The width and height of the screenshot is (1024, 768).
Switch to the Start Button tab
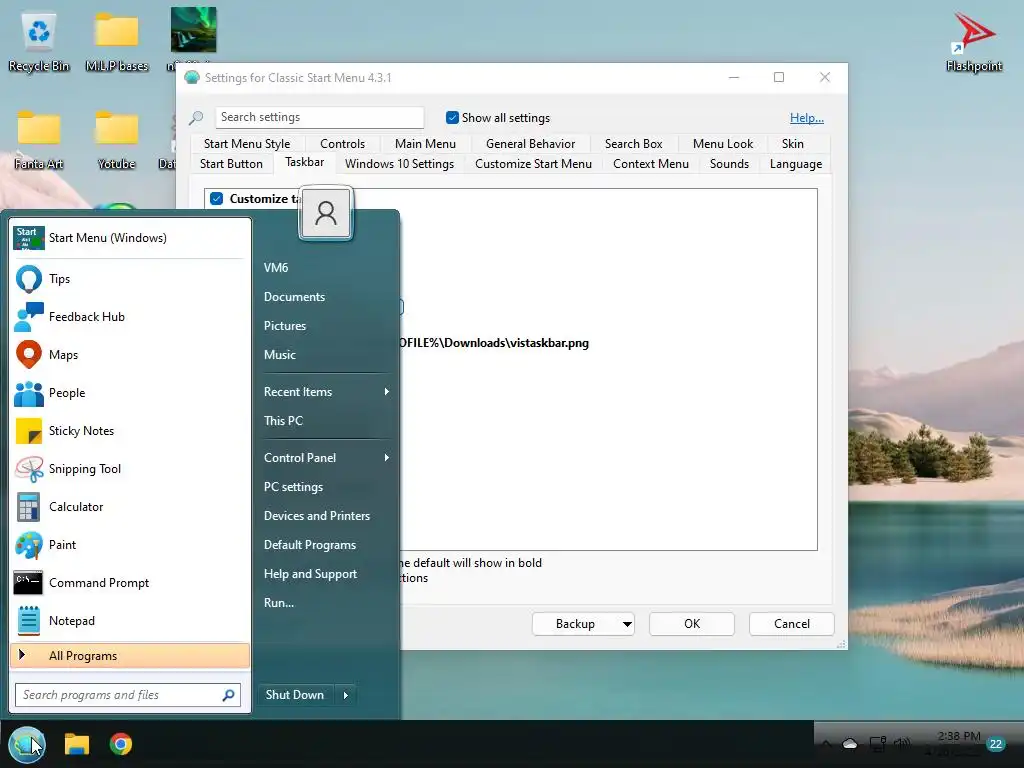(231, 164)
